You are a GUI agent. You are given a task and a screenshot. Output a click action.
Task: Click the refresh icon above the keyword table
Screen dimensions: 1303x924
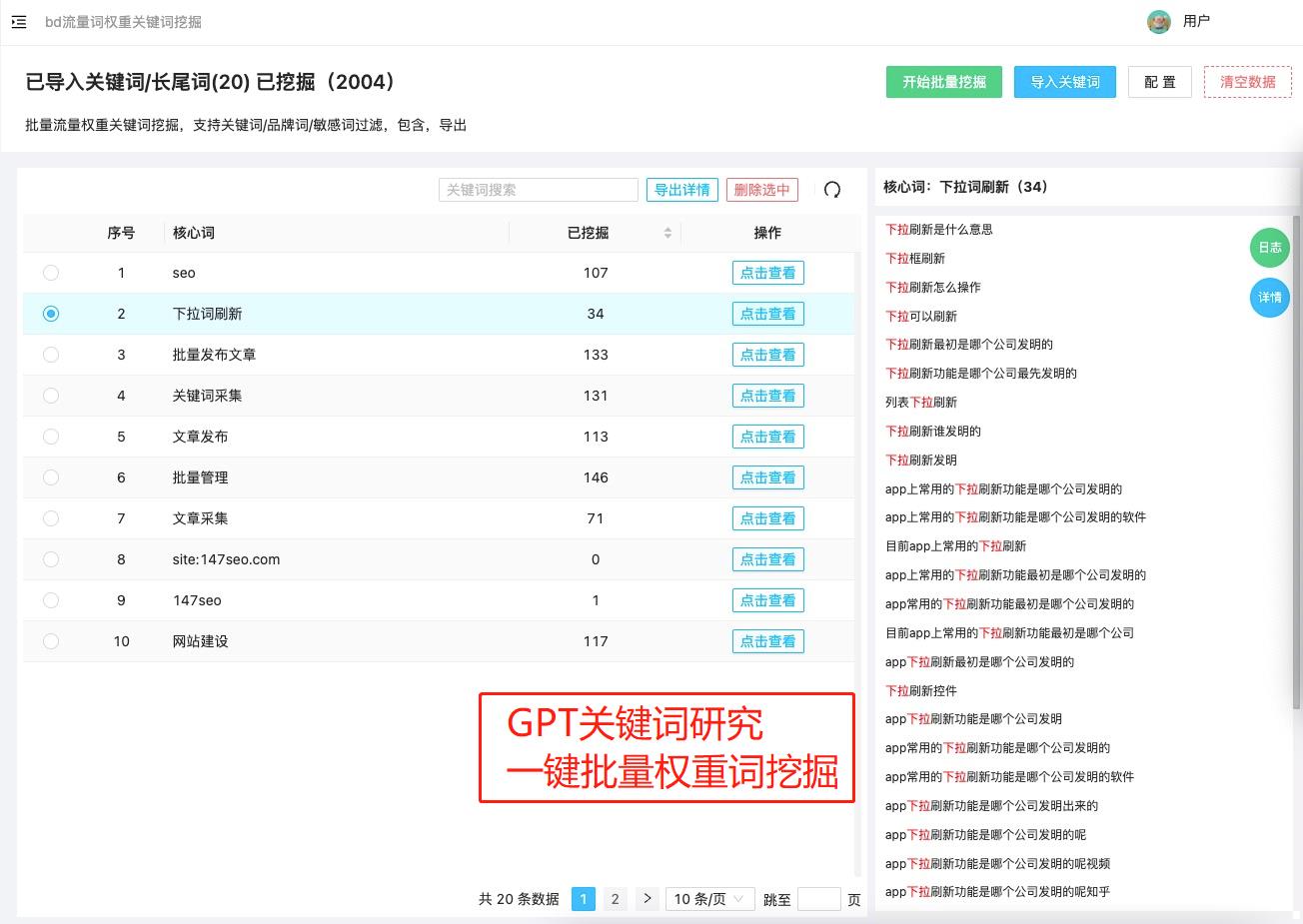832,190
